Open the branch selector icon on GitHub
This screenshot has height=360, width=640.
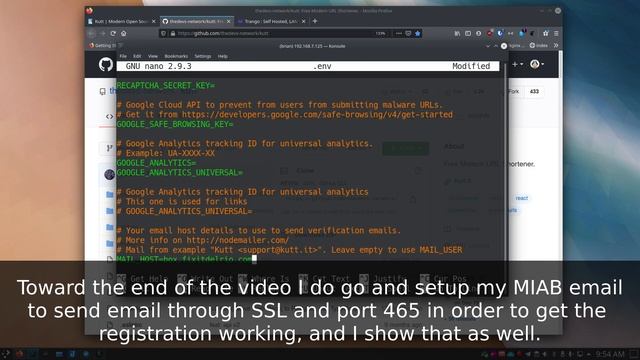tap(109, 148)
